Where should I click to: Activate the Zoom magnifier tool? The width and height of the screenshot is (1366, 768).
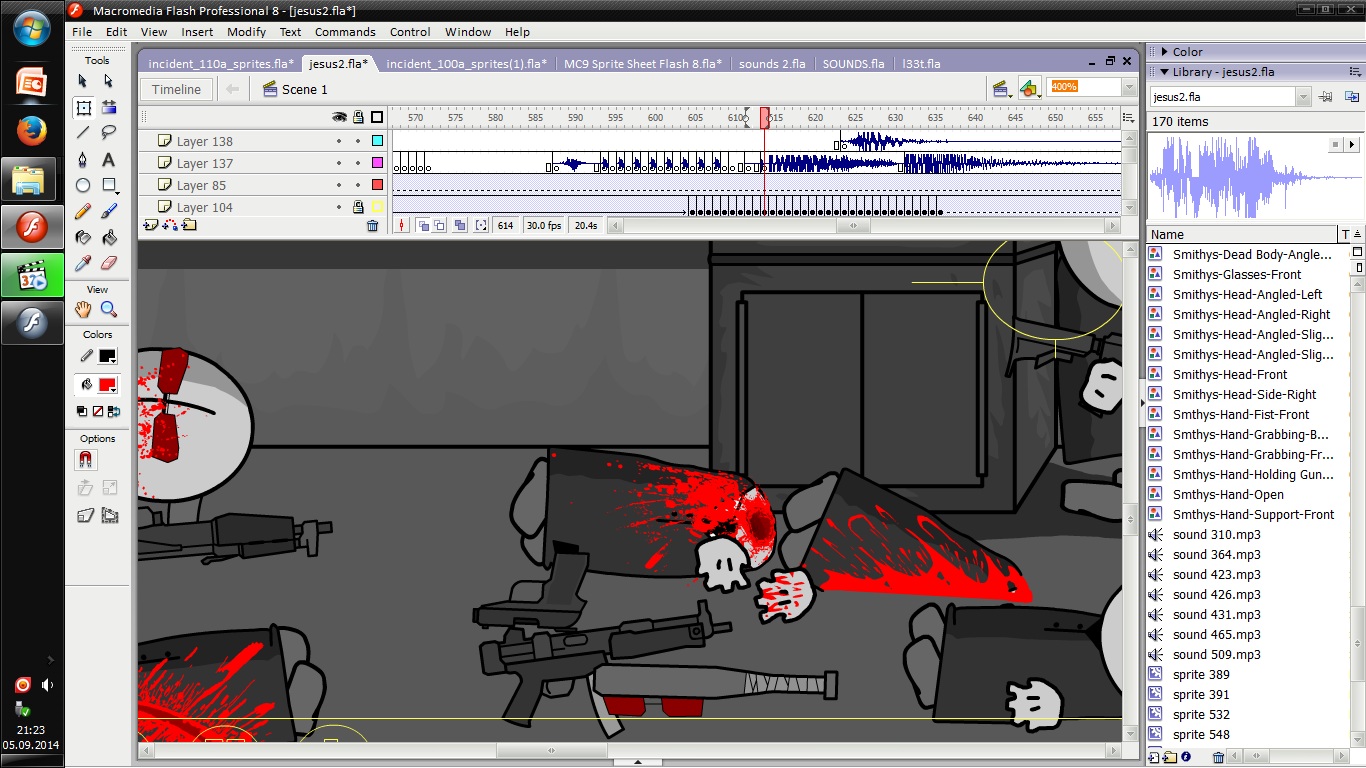tap(109, 309)
